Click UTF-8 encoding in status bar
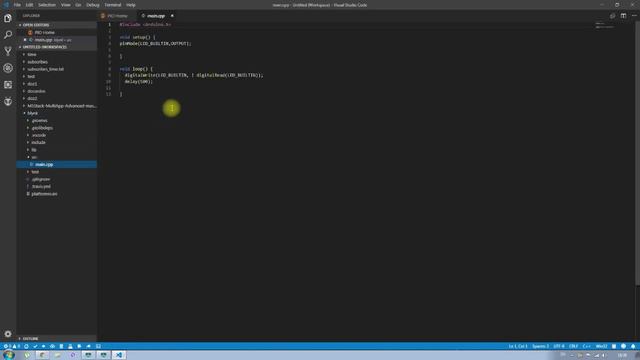The width and height of the screenshot is (640, 360). coord(559,346)
